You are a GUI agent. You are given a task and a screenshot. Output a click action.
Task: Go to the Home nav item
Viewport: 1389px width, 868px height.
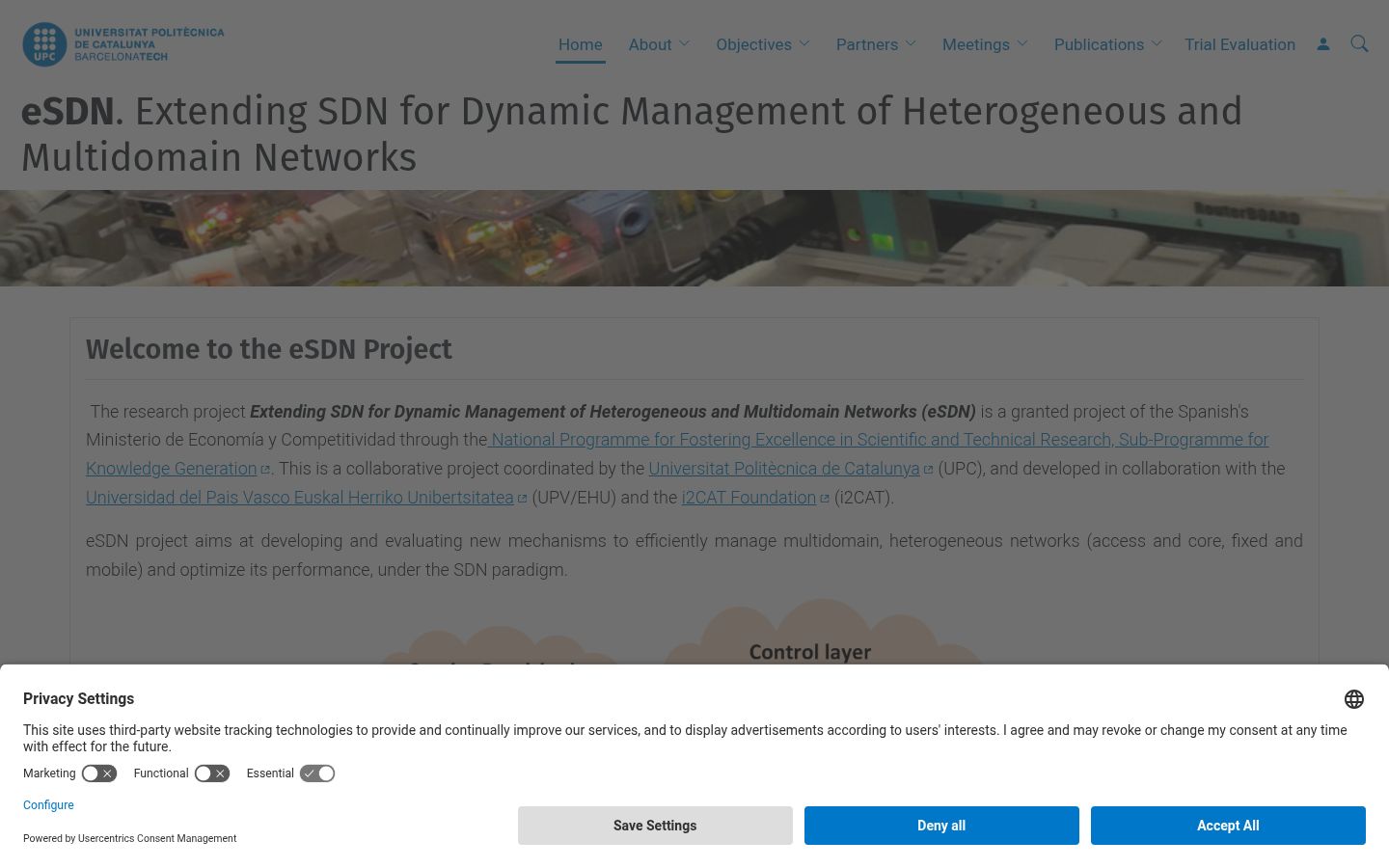(x=581, y=44)
